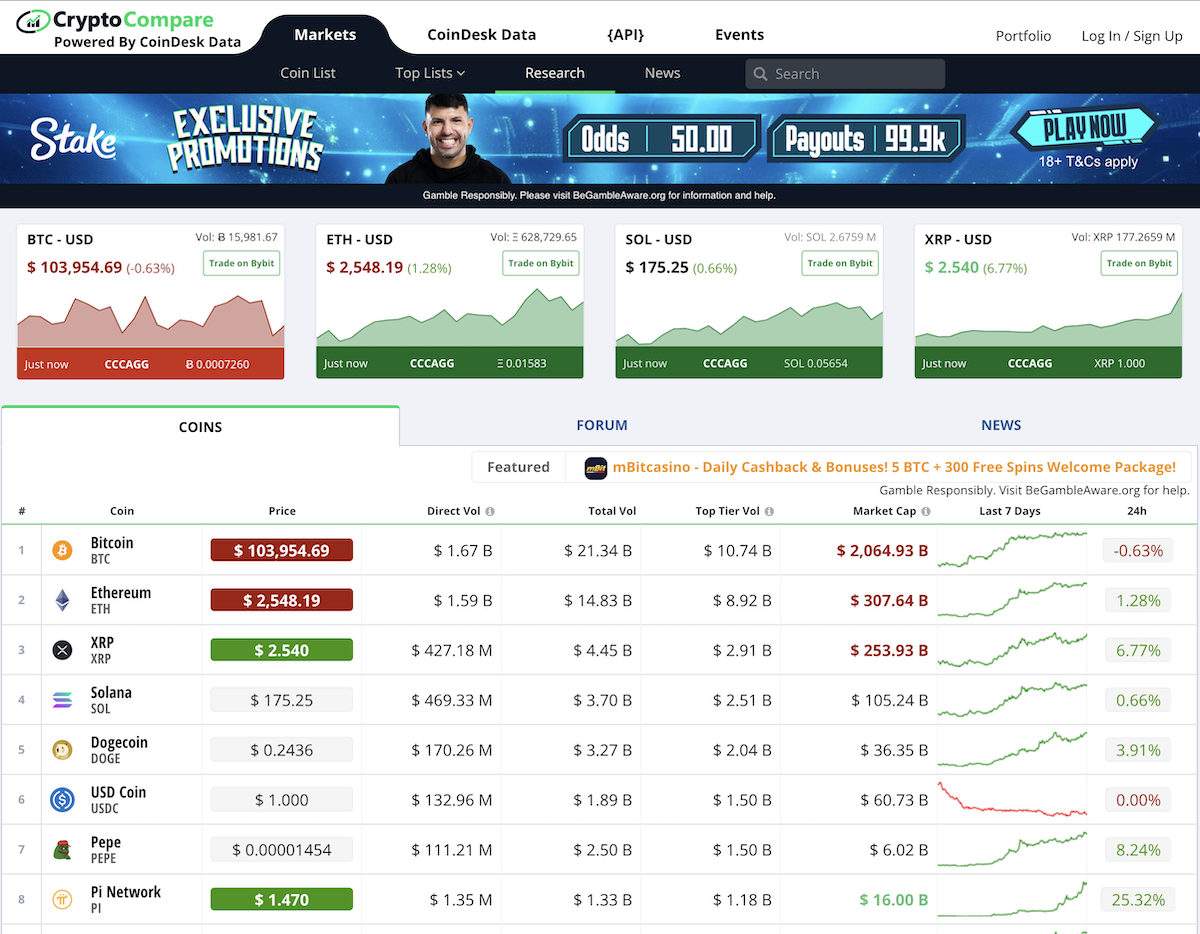Open News in the submenu

662,73
